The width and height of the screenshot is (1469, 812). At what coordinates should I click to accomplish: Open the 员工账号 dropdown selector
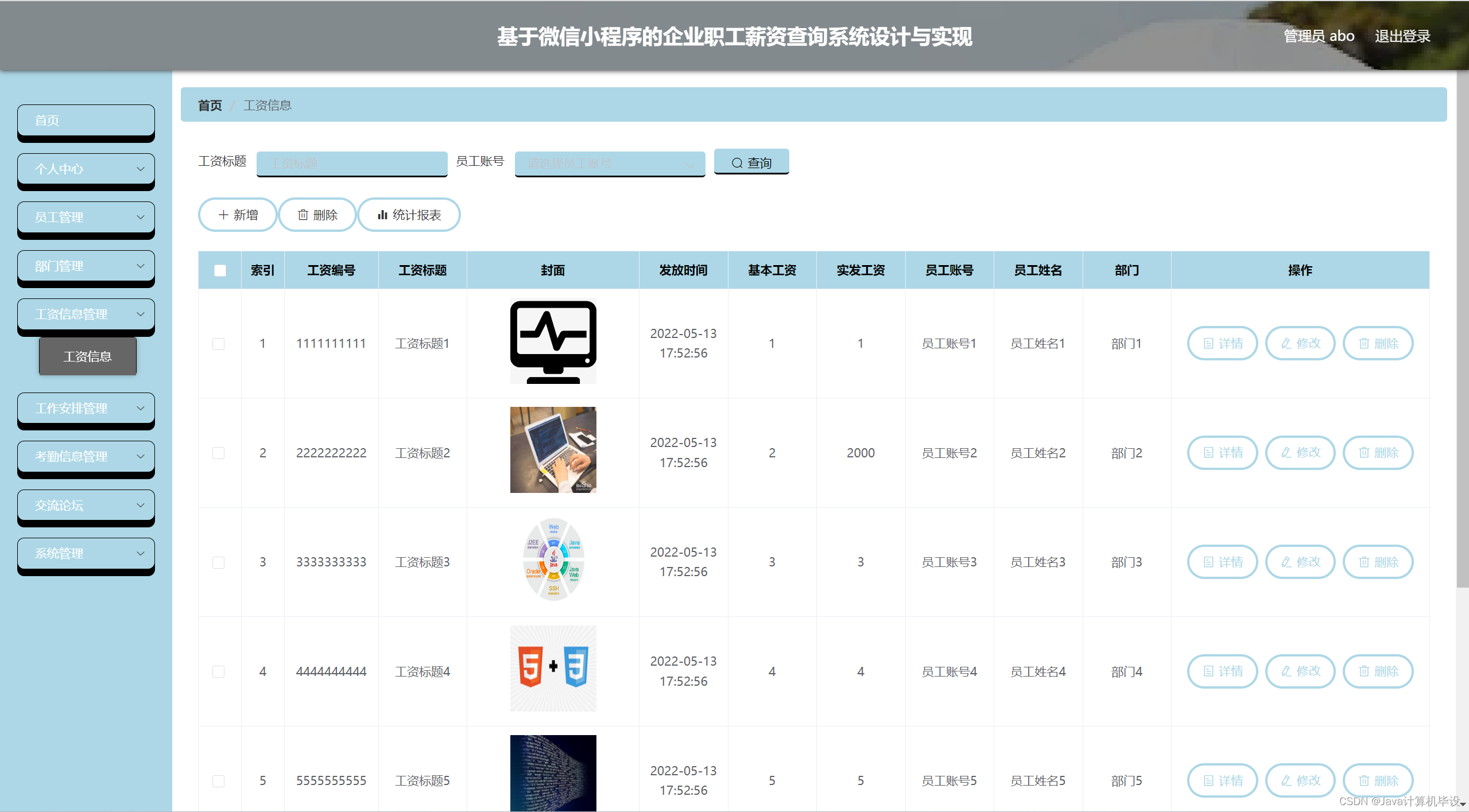[610, 164]
